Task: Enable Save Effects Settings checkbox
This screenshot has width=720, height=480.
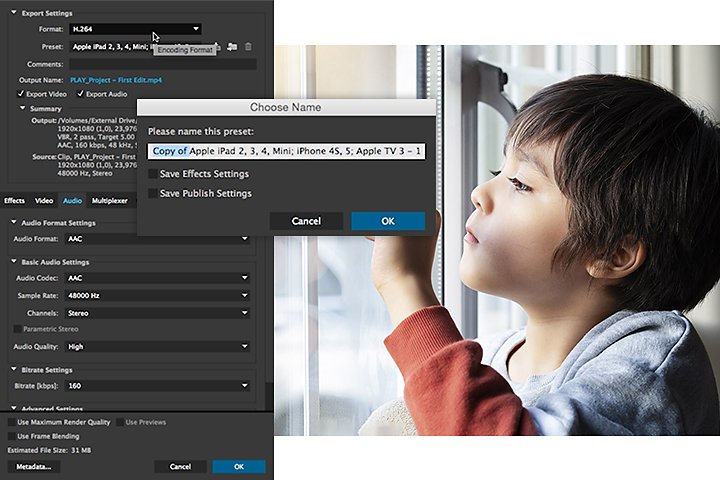Action: coord(153,174)
